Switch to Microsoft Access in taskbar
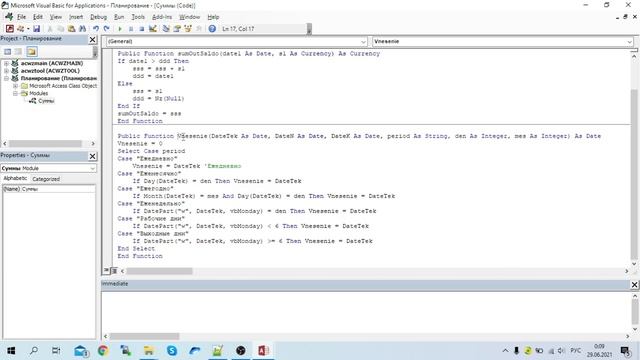 point(263,351)
